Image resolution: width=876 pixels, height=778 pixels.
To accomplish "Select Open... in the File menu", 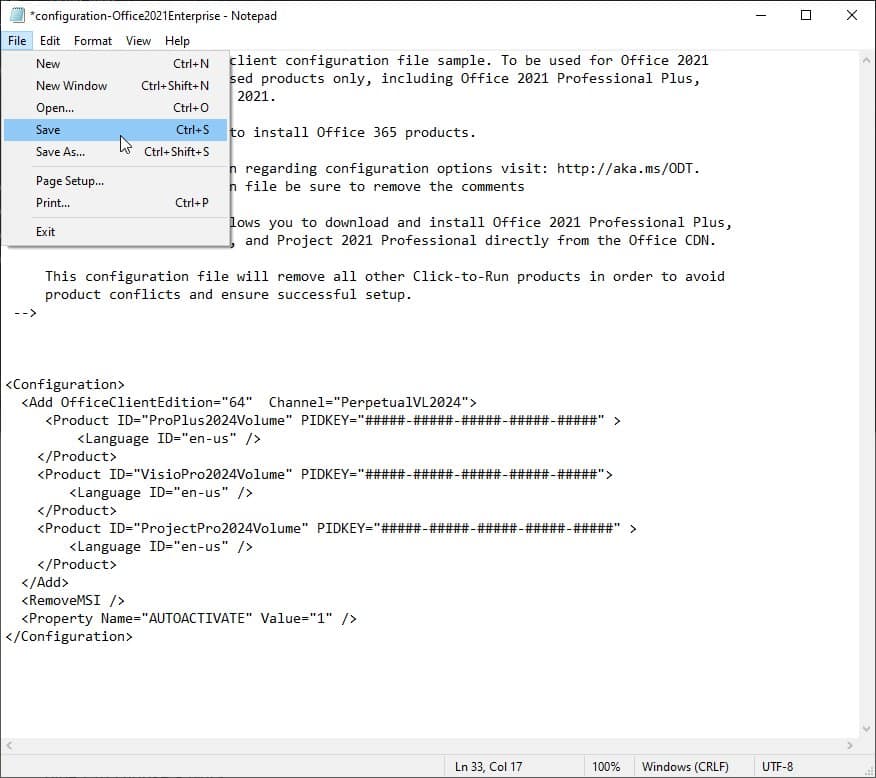I will (116, 108).
